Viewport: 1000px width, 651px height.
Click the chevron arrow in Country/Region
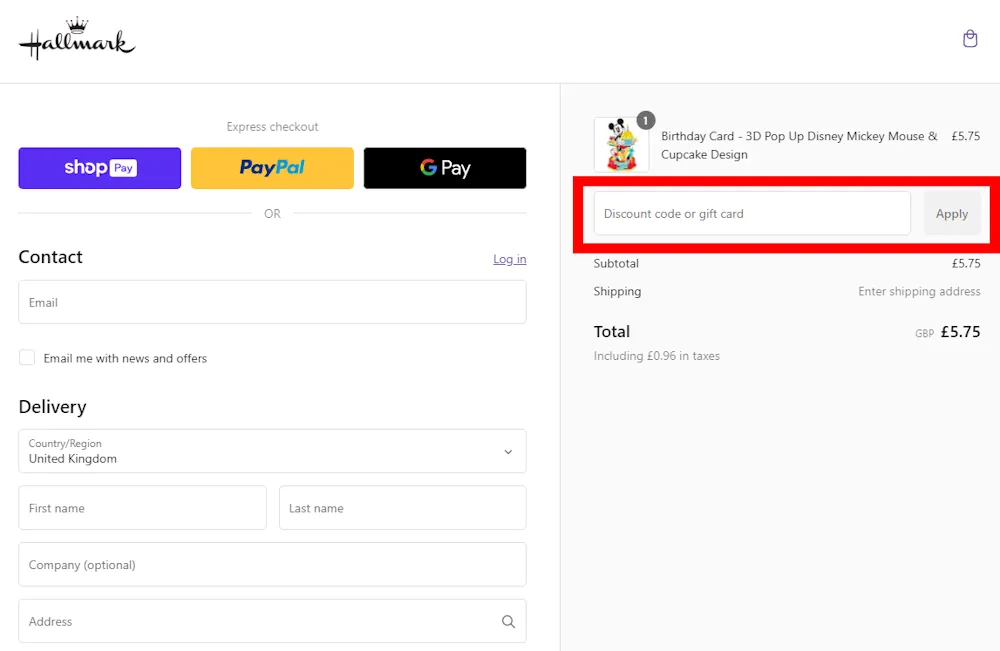tap(508, 452)
